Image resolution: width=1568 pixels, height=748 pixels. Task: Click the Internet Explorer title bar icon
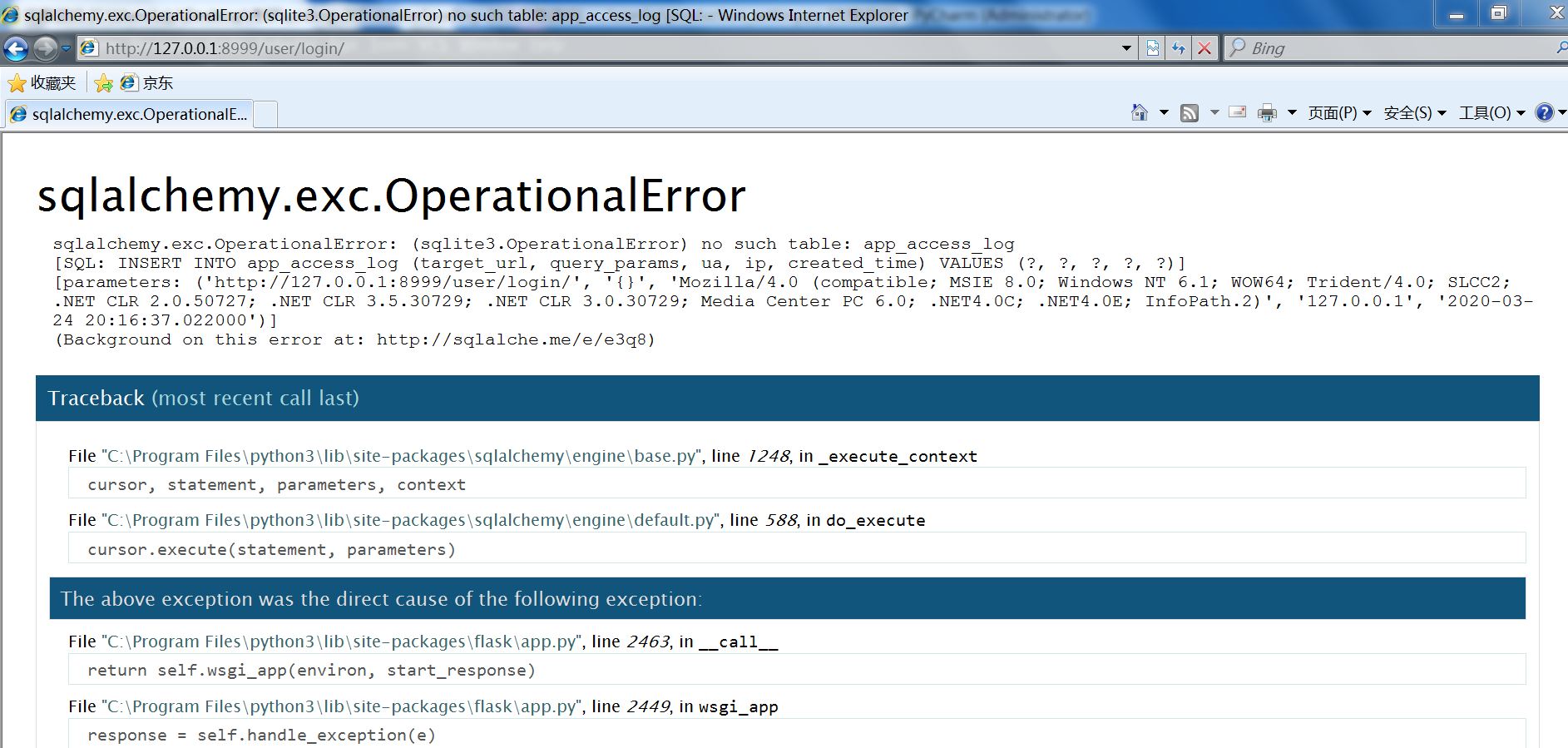(x=10, y=15)
